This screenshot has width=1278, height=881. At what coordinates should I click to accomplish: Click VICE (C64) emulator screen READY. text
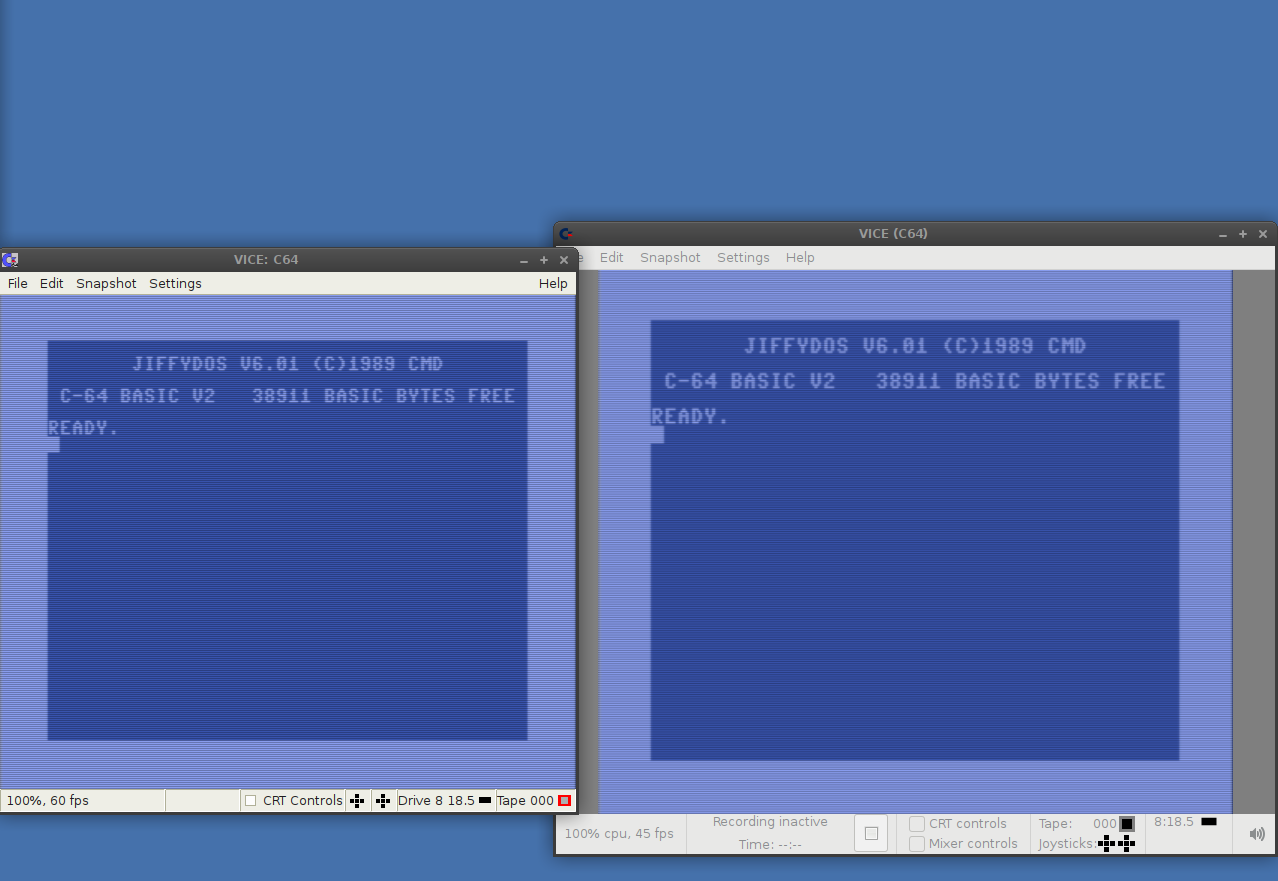pyautogui.click(x=691, y=417)
